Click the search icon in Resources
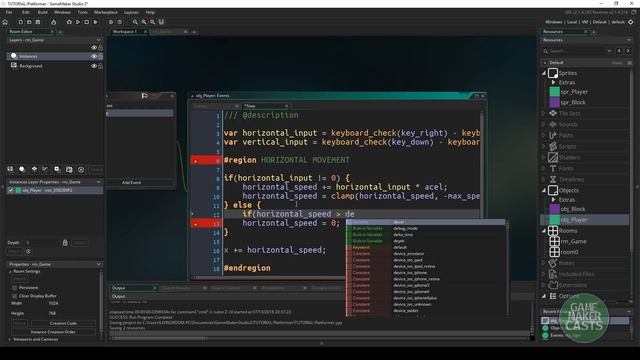Screen dimensions: 640x360 click(x=546, y=51)
